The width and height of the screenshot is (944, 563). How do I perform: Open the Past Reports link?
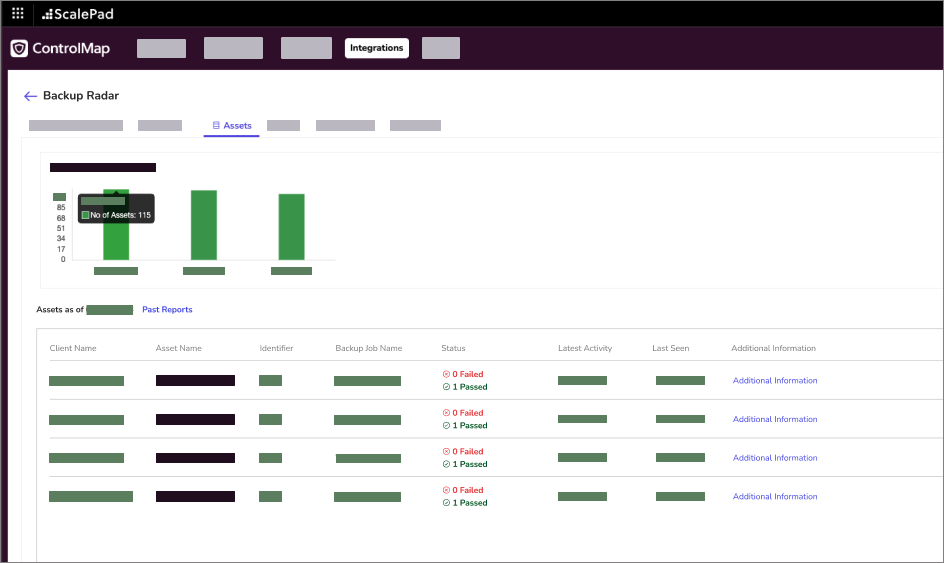(x=167, y=309)
